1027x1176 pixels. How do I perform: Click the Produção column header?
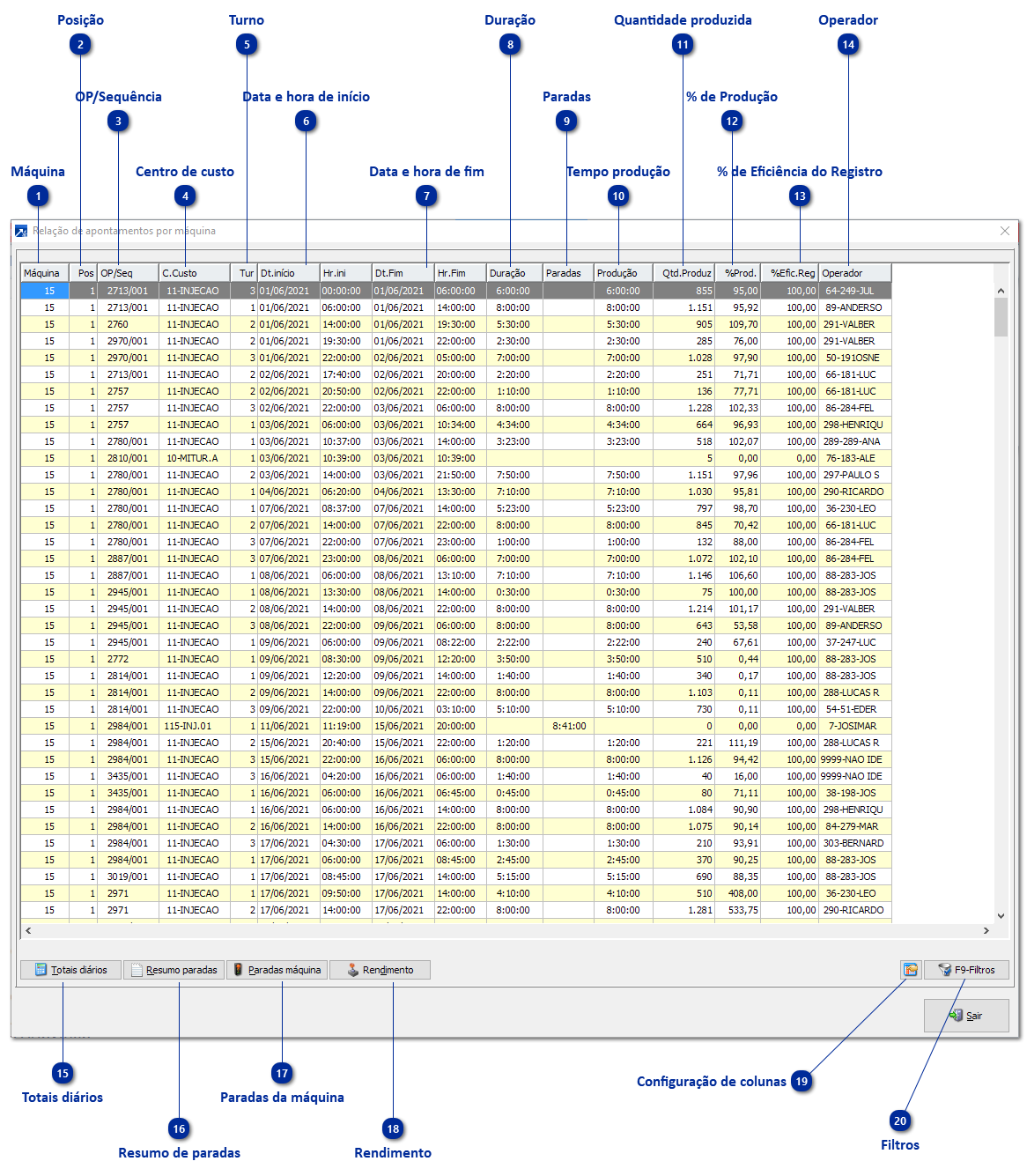pos(624,273)
